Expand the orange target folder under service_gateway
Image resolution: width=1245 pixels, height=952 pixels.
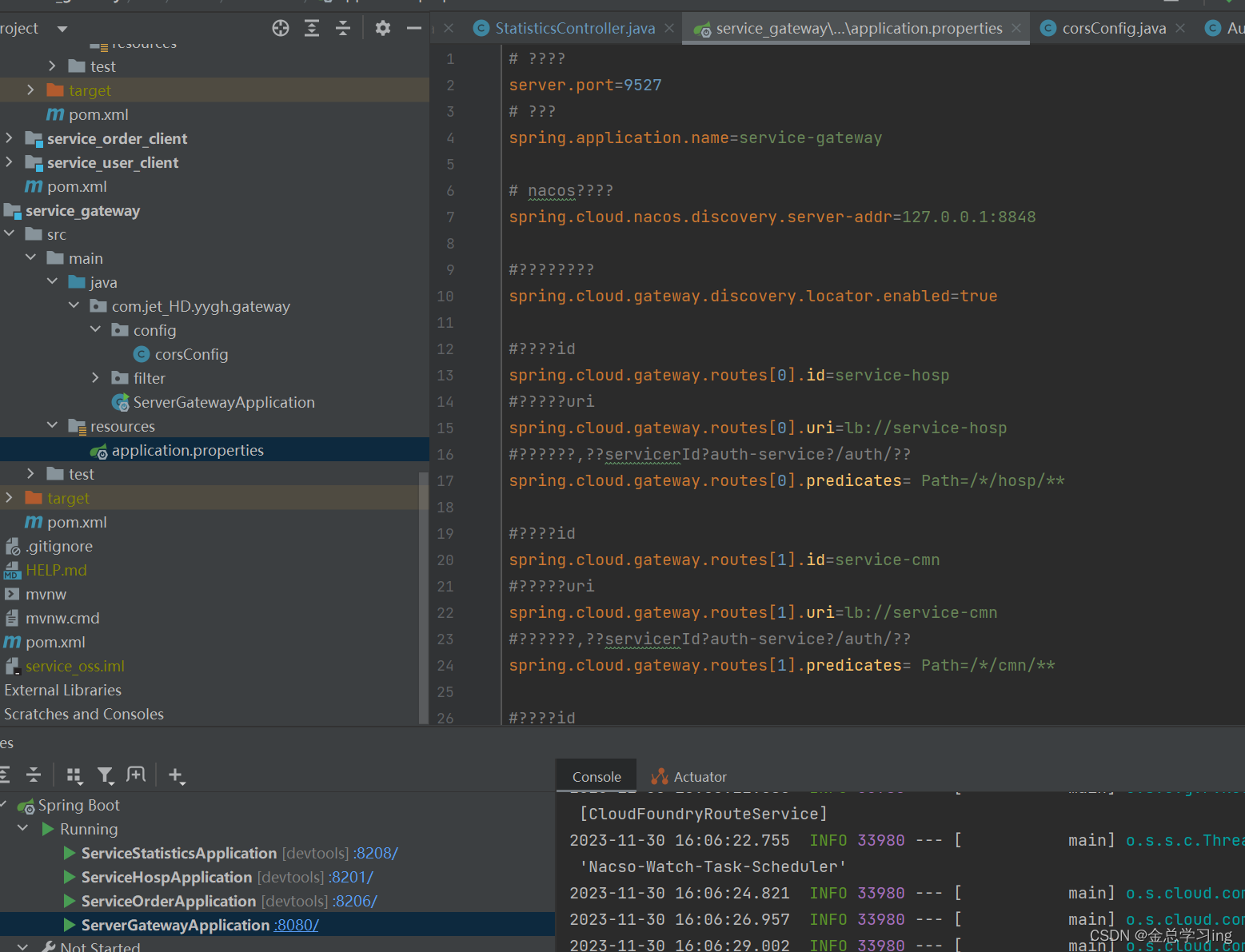(x=9, y=498)
